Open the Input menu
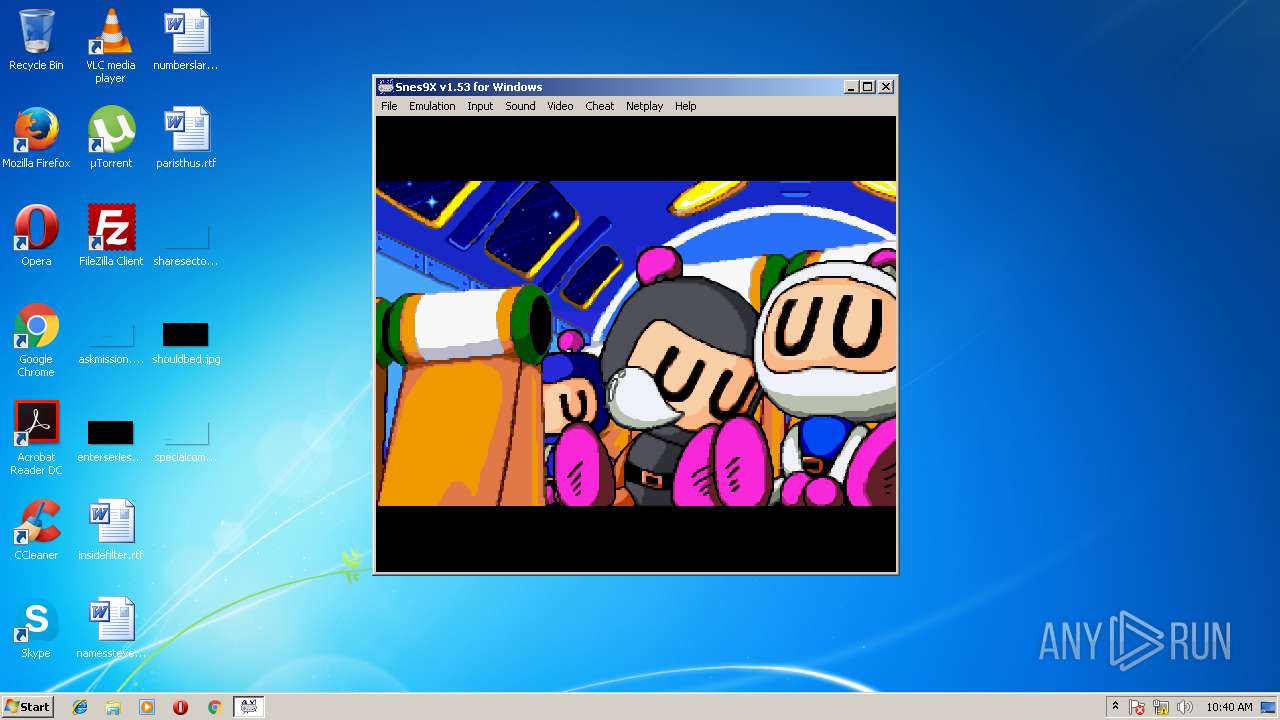 pos(480,106)
